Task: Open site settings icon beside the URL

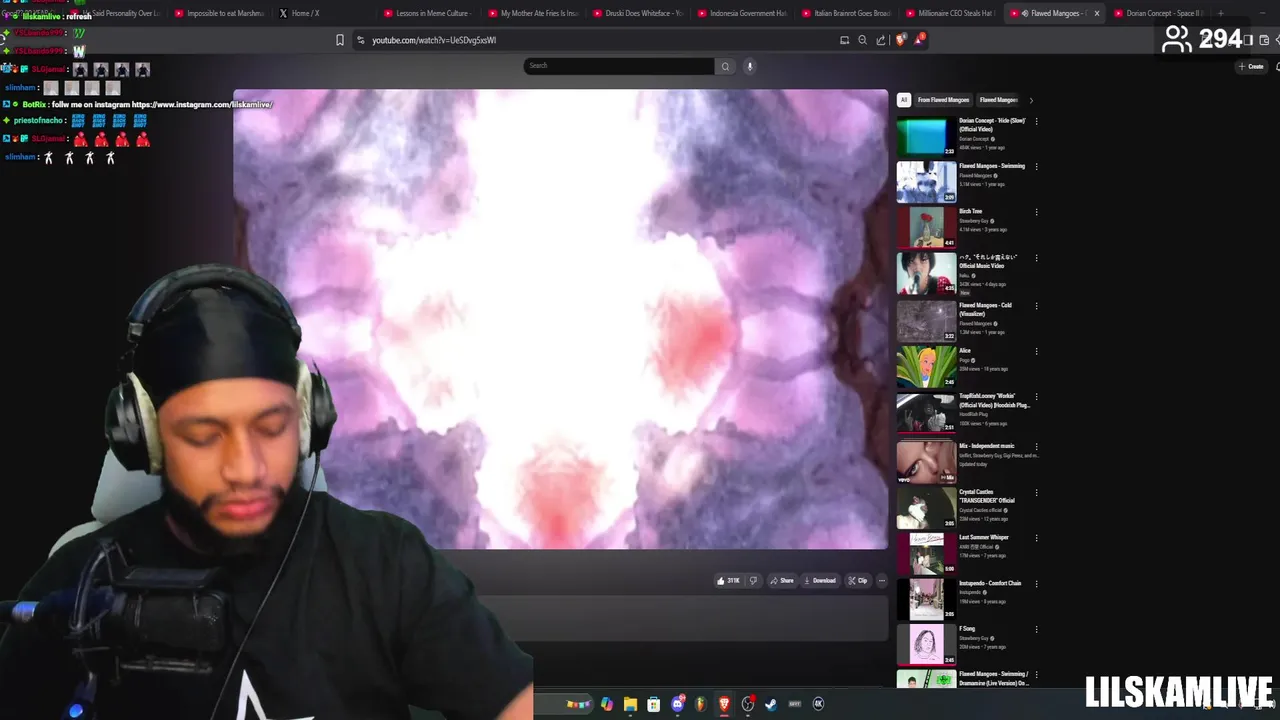Action: click(360, 40)
